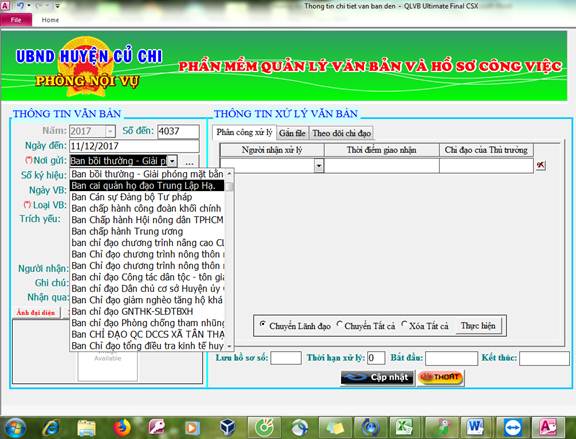Select 'Ban Cán sự Đảng bộ Tư pháp'

coord(147,197)
